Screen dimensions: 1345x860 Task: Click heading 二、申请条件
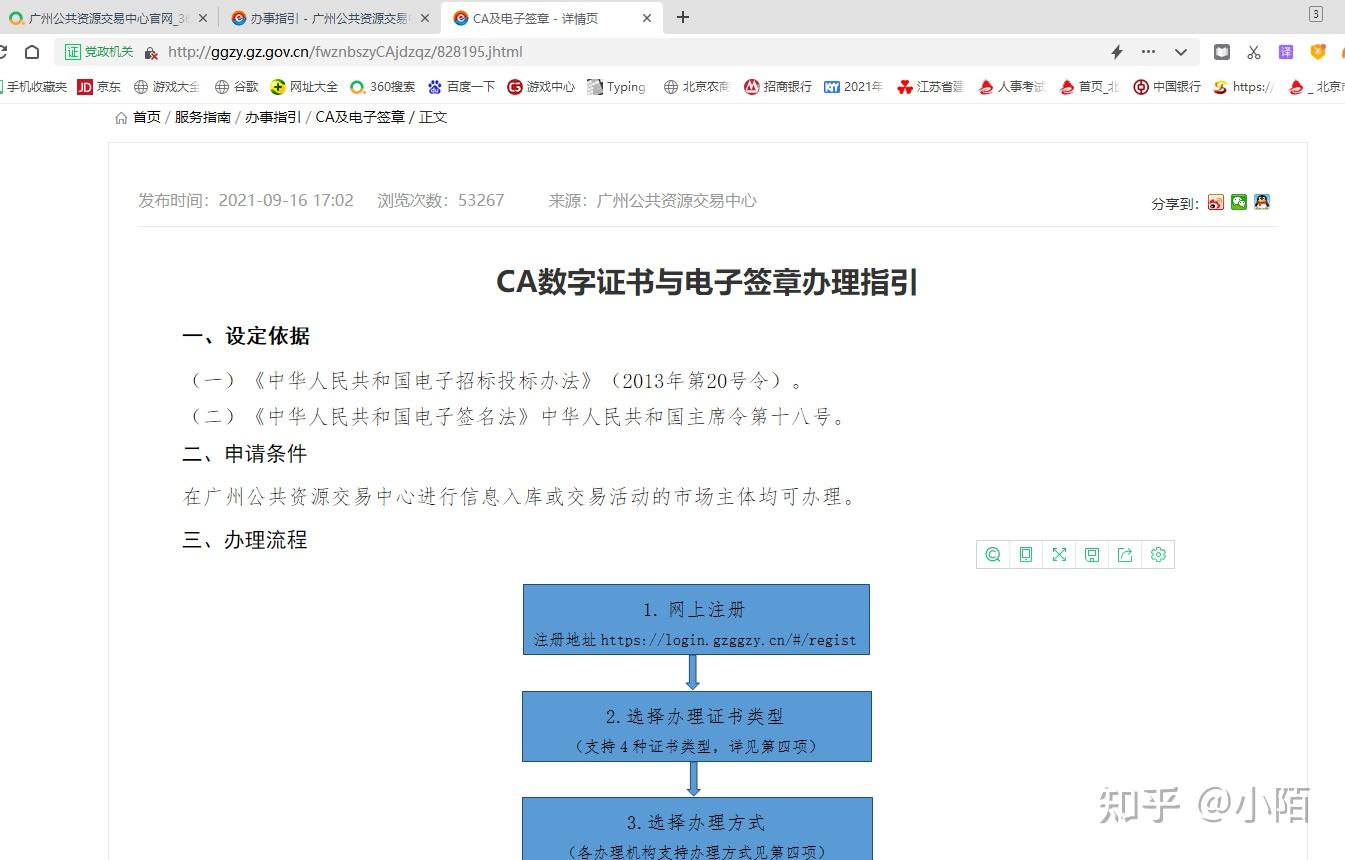click(245, 454)
